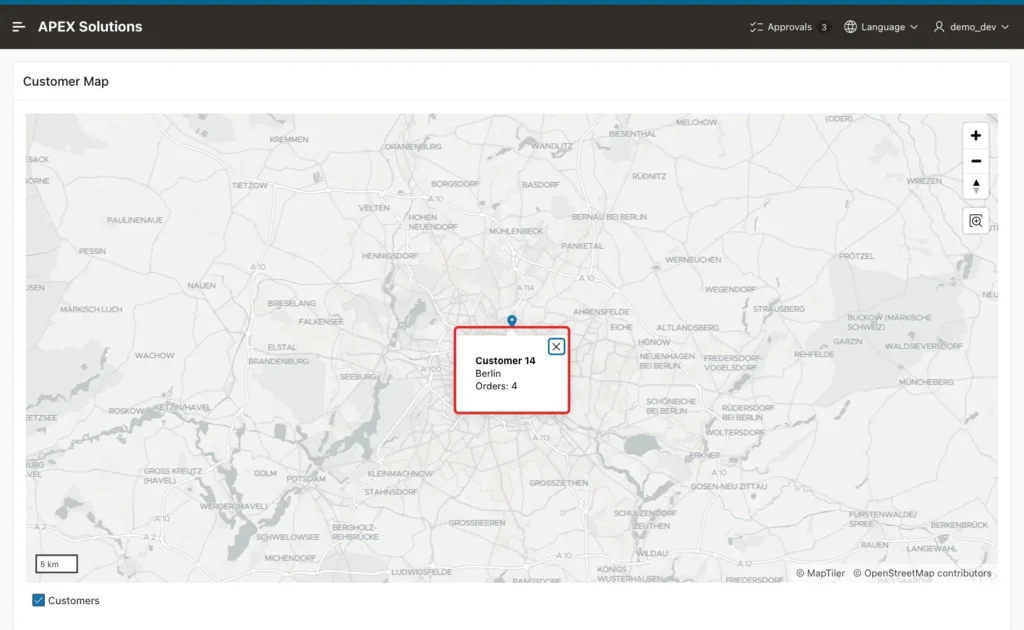The image size is (1024, 630).
Task: Expand the Language dropdown chevron
Action: pos(914,27)
